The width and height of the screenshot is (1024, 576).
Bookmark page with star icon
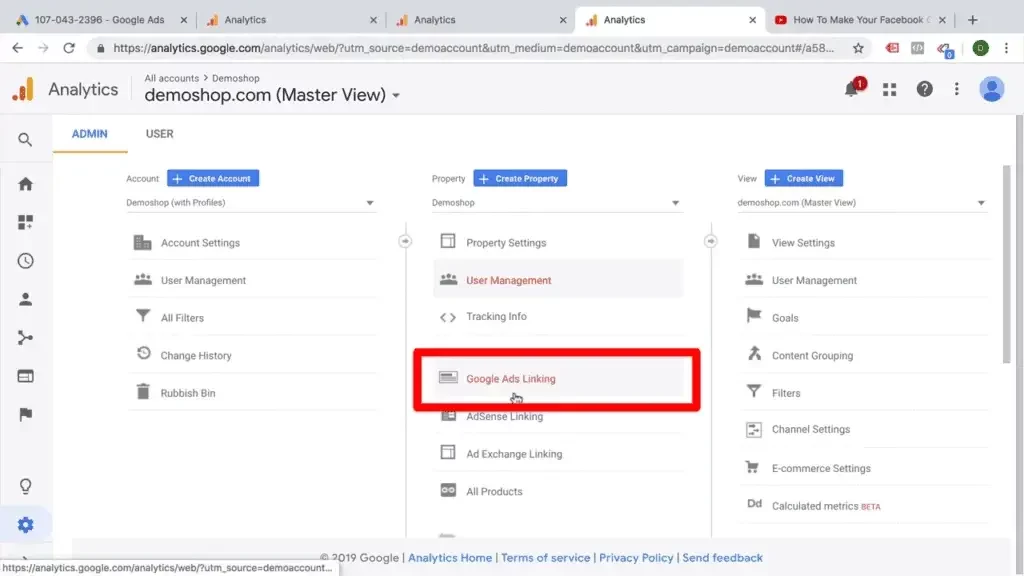[858, 48]
